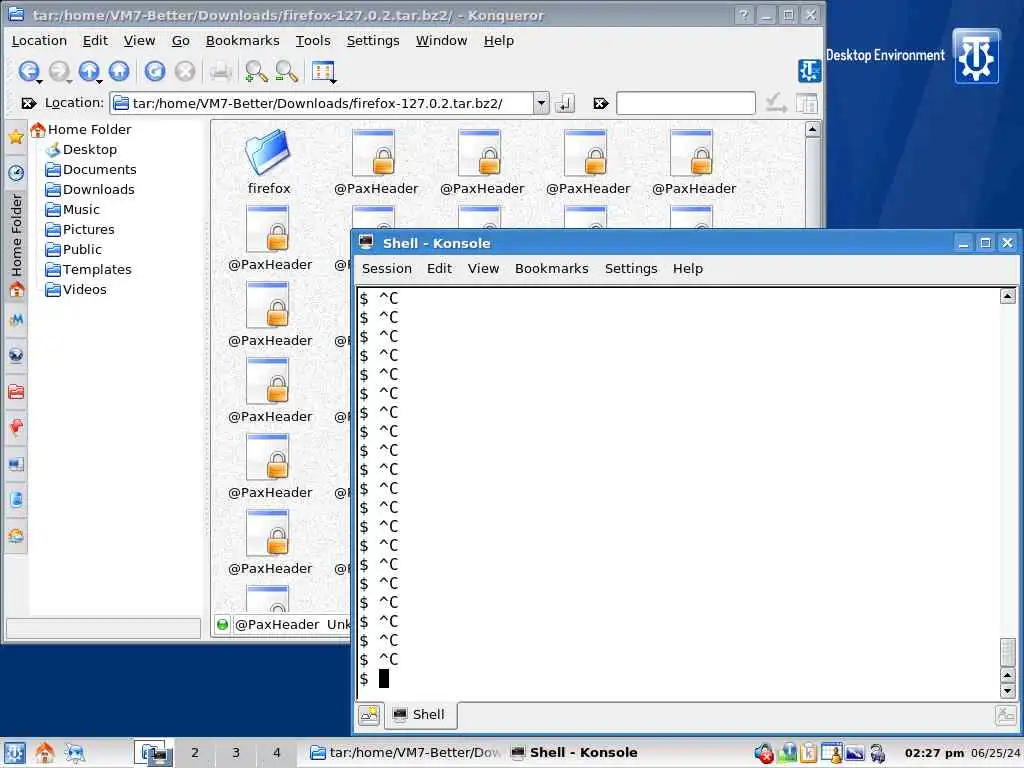This screenshot has height=768, width=1024.
Task: Click the Trinity logo in the Konqueror toolbar
Action: pyautogui.click(x=809, y=71)
